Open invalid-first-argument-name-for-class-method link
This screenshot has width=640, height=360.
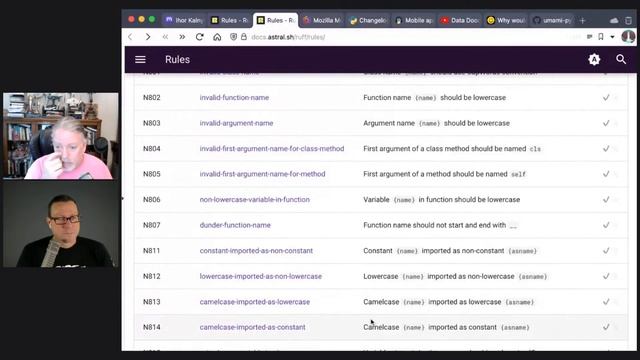tap(272, 149)
